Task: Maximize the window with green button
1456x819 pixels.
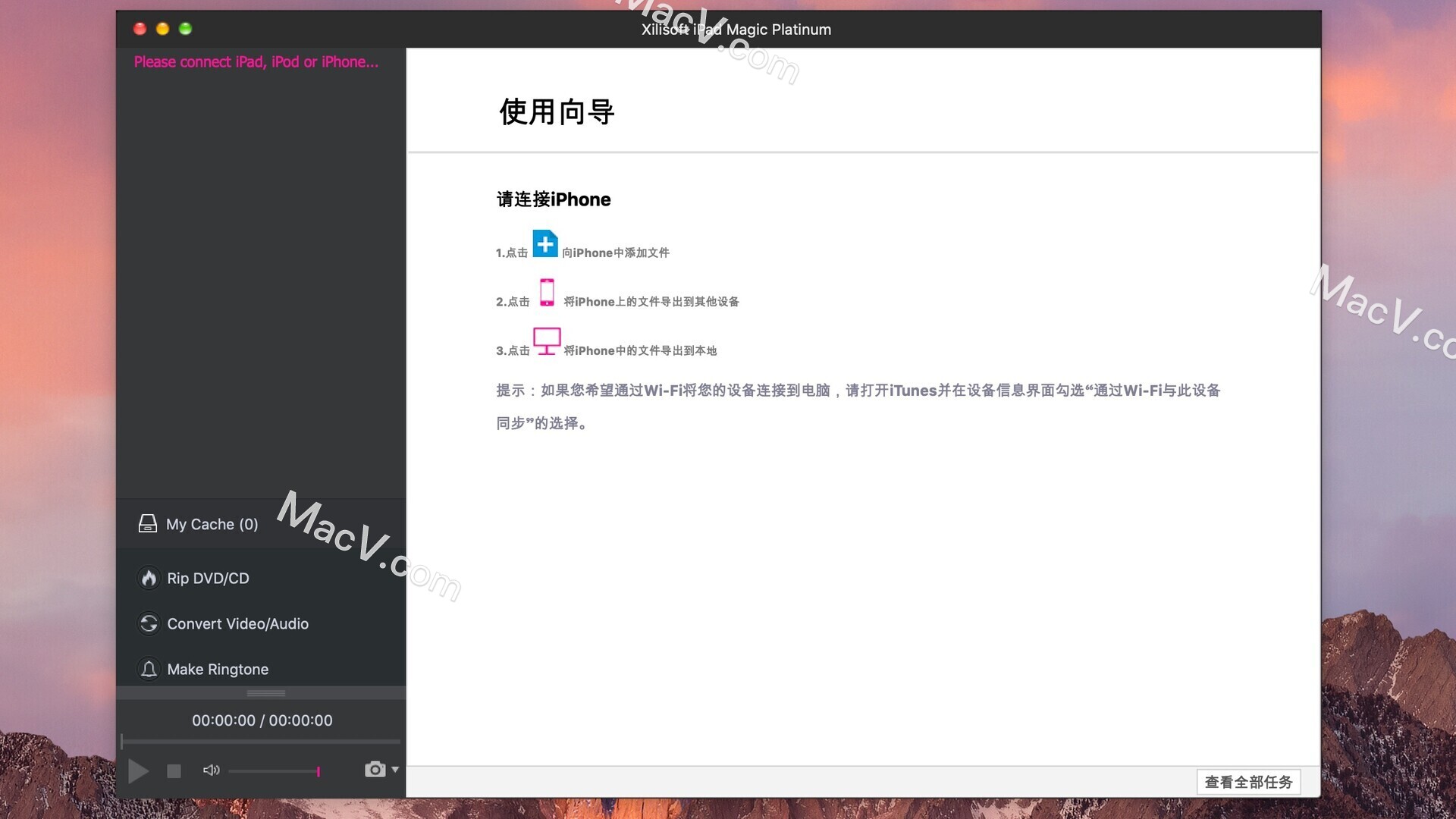Action: pyautogui.click(x=185, y=29)
